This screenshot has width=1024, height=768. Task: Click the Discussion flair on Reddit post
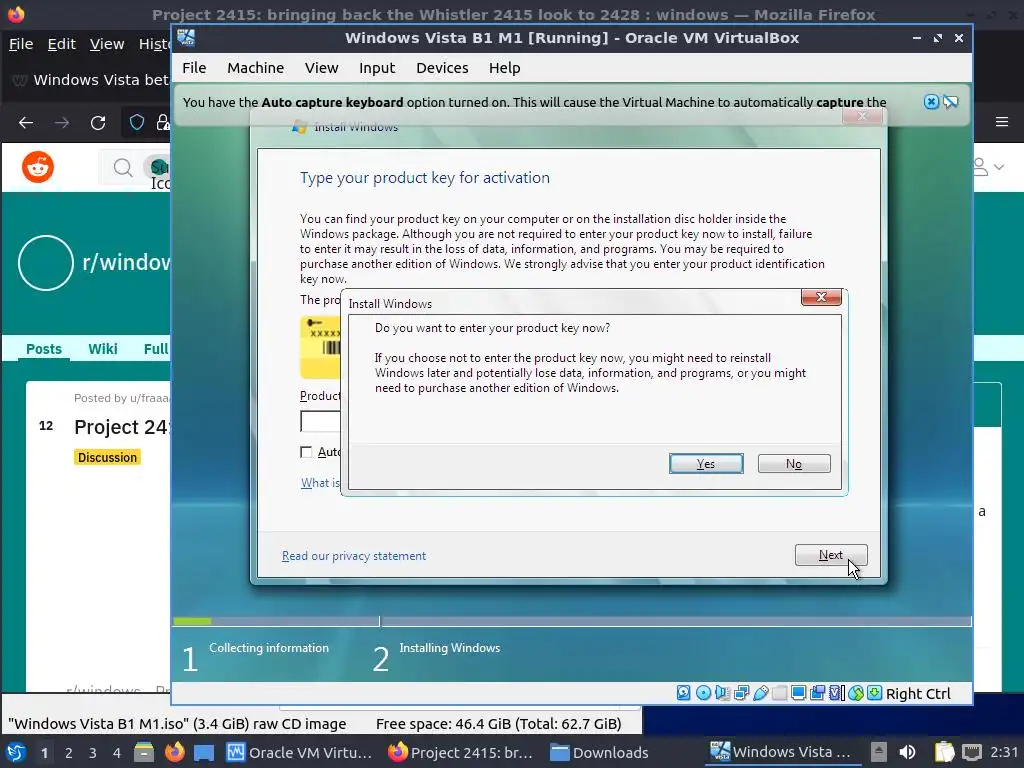coord(107,457)
